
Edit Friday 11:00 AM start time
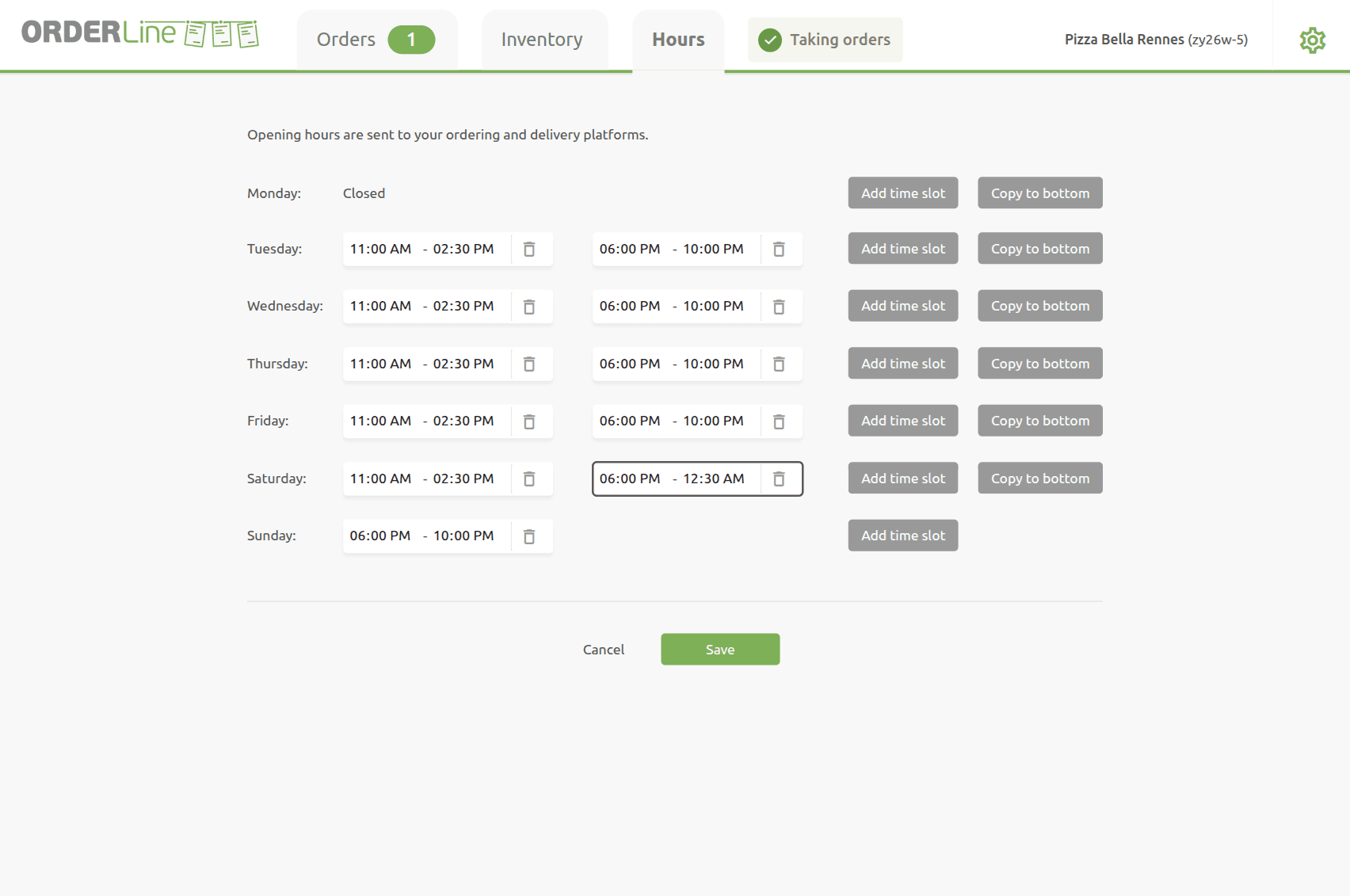tap(381, 421)
